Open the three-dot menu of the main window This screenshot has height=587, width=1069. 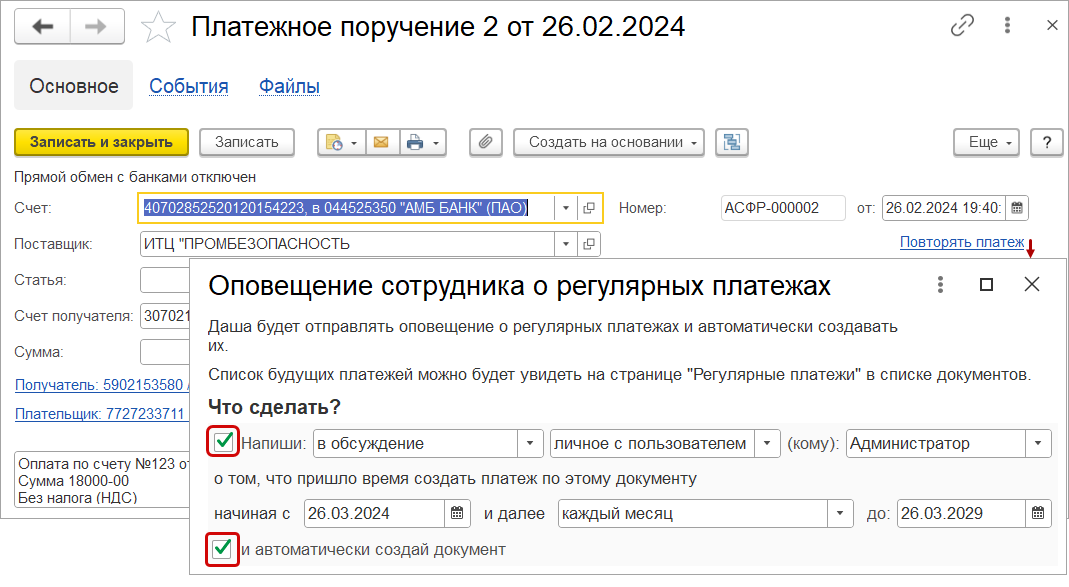click(1007, 26)
